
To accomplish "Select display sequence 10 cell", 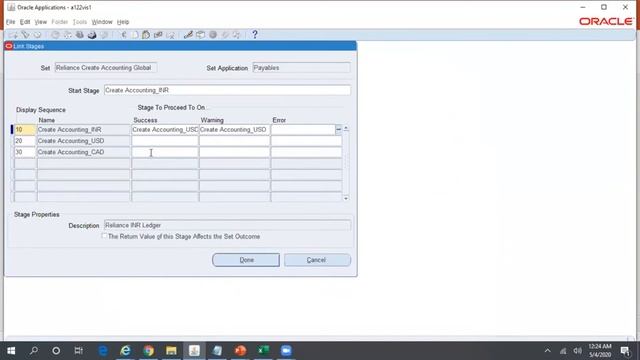I will pos(25,129).
